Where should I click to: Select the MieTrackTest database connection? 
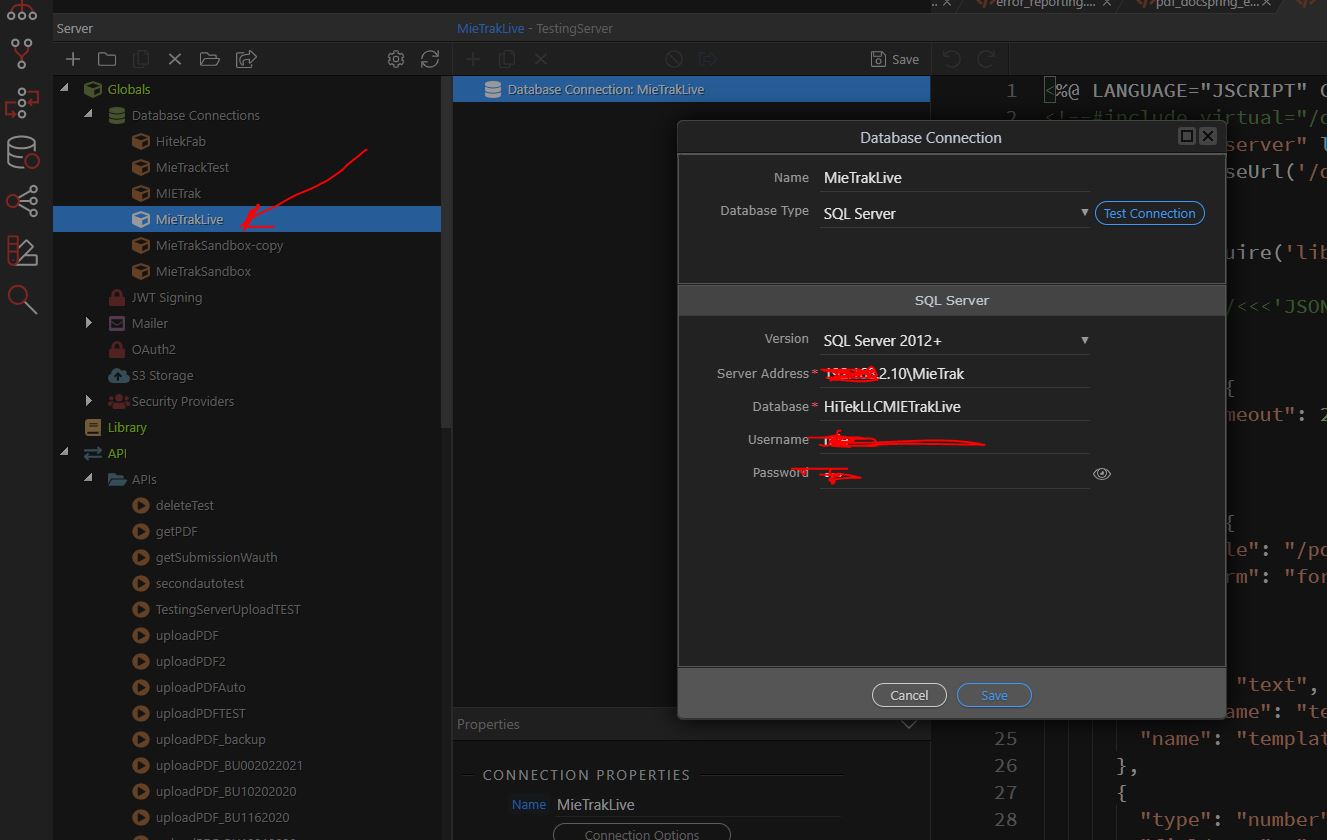pos(192,167)
